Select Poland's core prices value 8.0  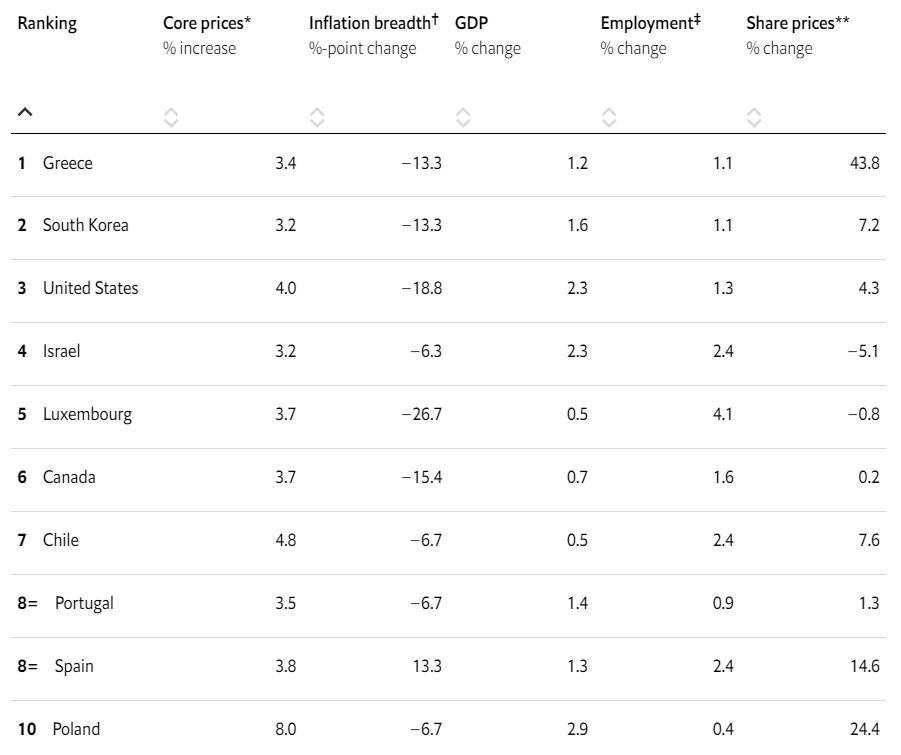(285, 729)
